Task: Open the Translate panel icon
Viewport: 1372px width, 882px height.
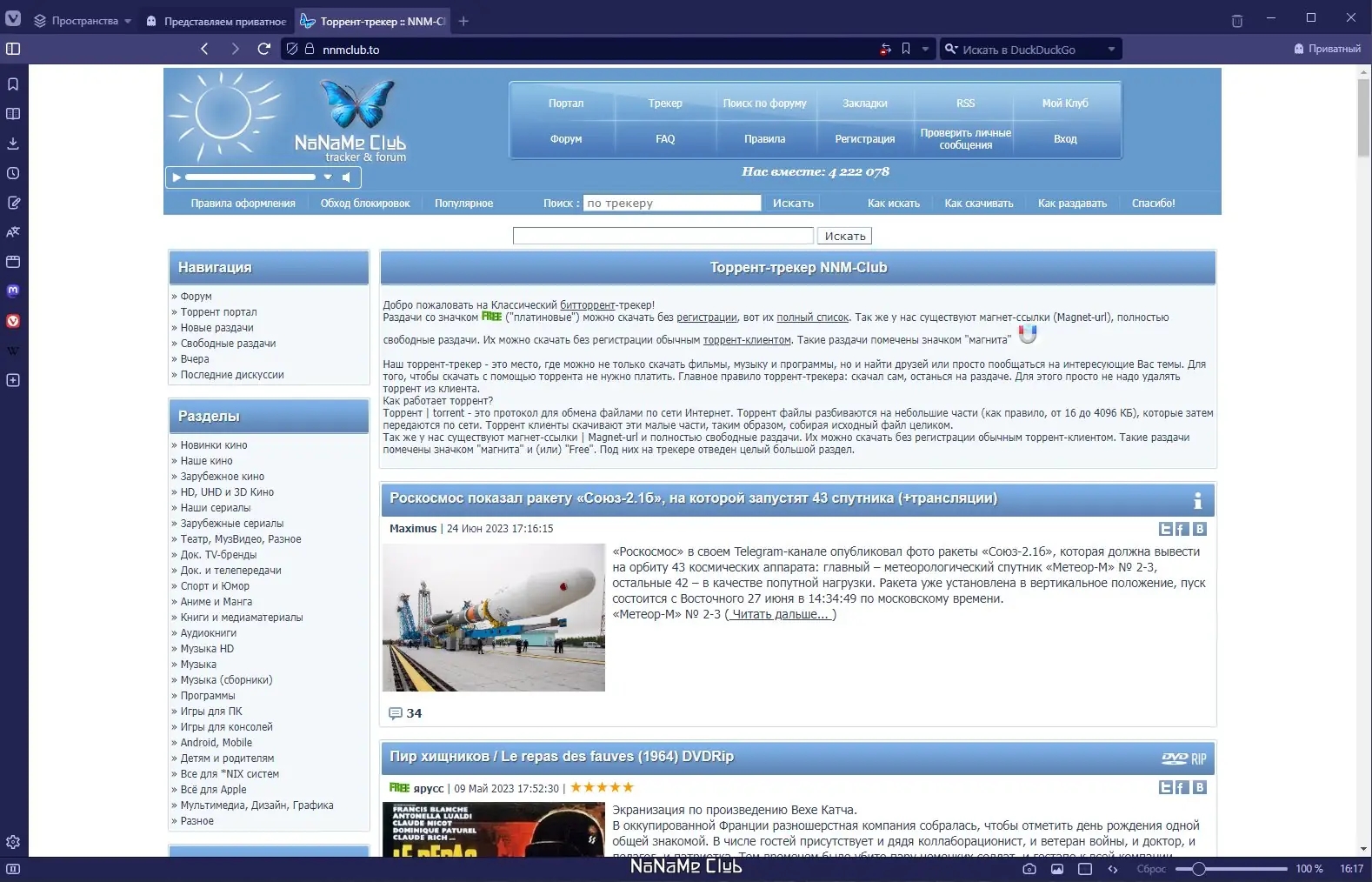Action: click(13, 232)
